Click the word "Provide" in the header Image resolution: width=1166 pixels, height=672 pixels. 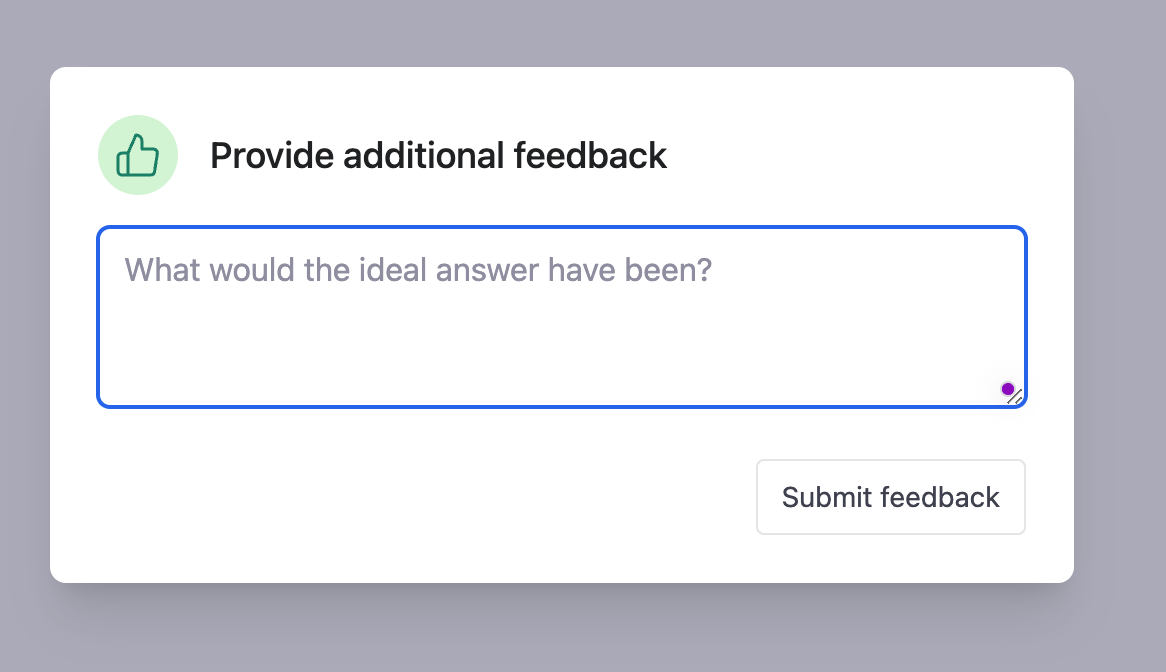point(272,155)
